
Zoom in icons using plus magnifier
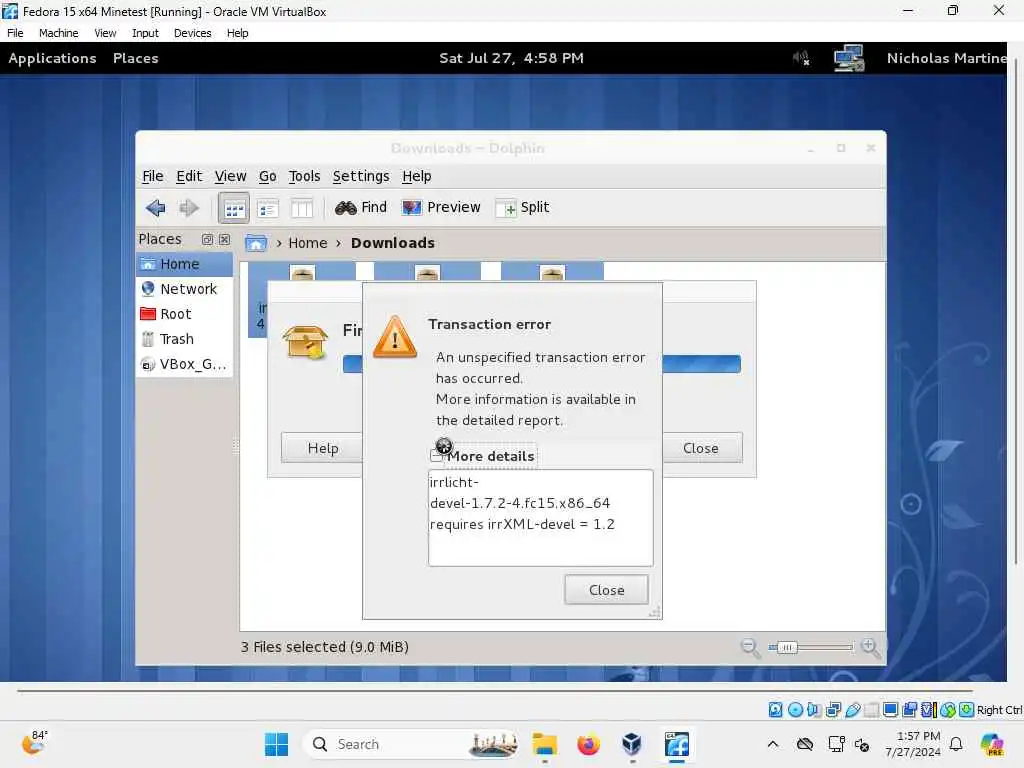869,647
